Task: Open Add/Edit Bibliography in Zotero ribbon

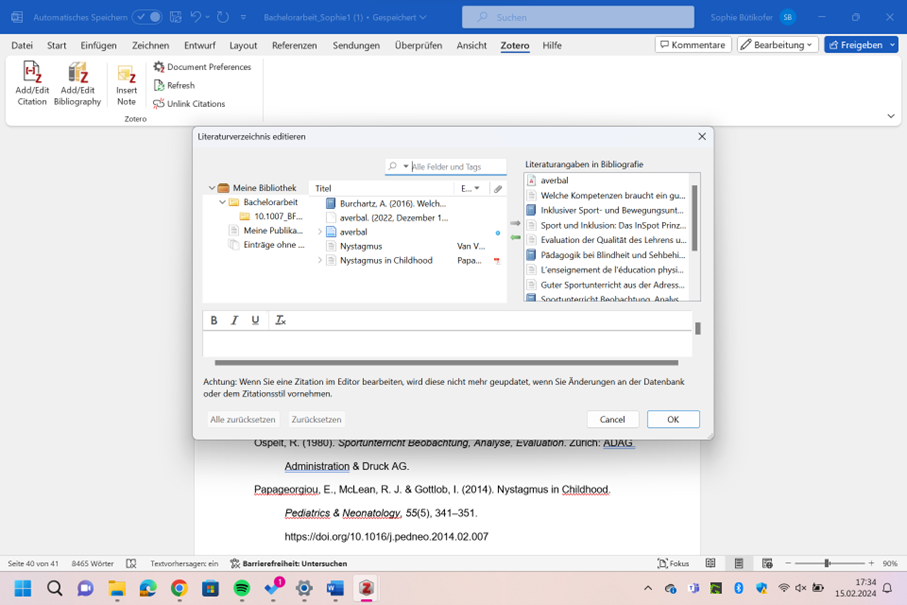Action: pos(78,84)
